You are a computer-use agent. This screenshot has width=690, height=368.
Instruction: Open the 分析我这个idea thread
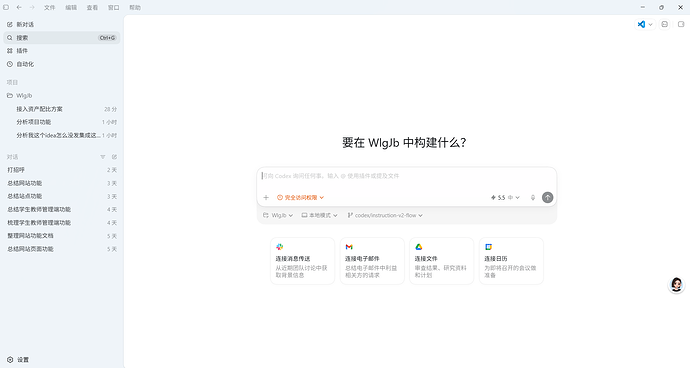(x=62, y=136)
